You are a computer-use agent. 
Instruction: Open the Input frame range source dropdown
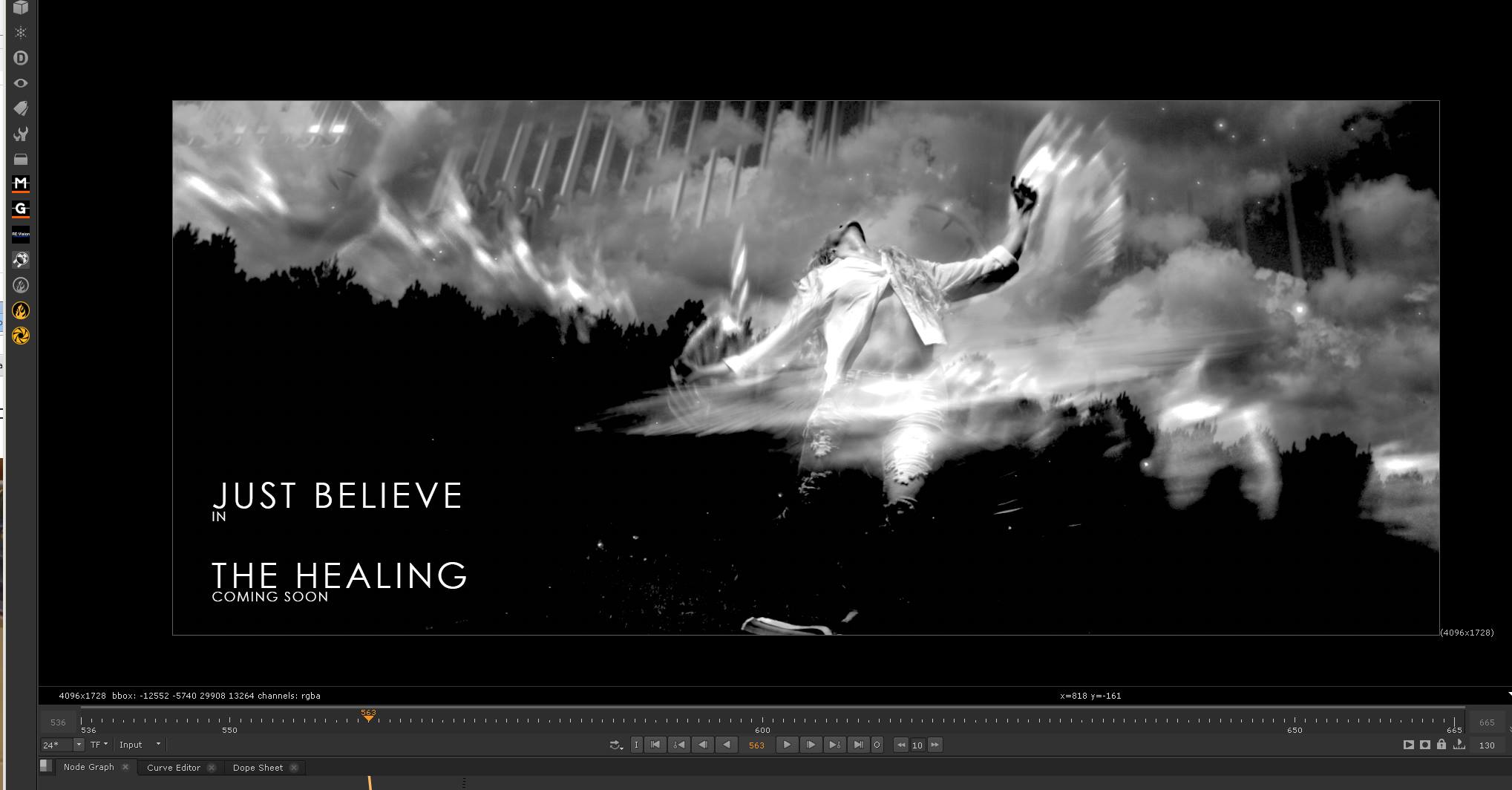click(140, 745)
